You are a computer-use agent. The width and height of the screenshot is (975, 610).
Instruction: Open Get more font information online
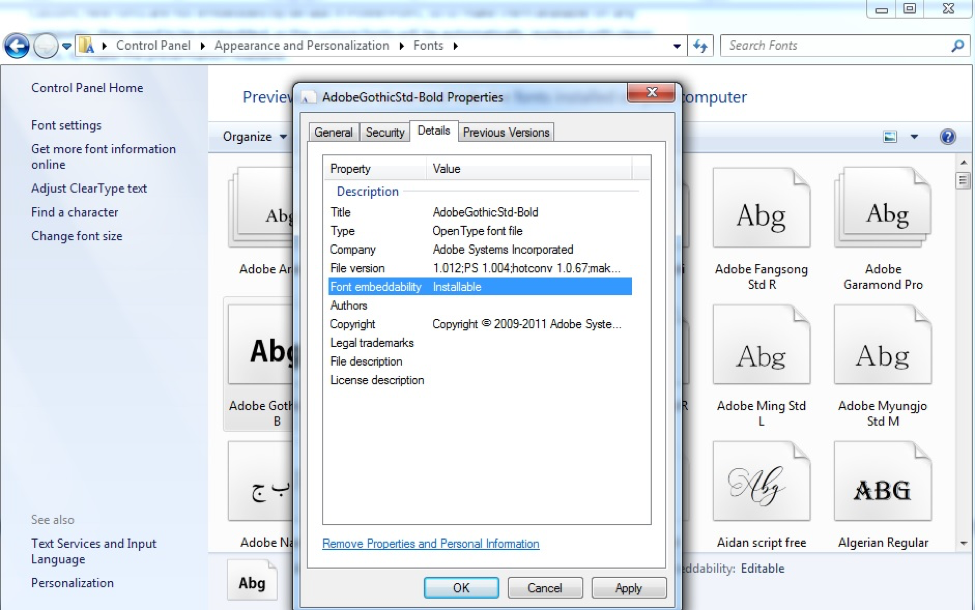click(103, 157)
